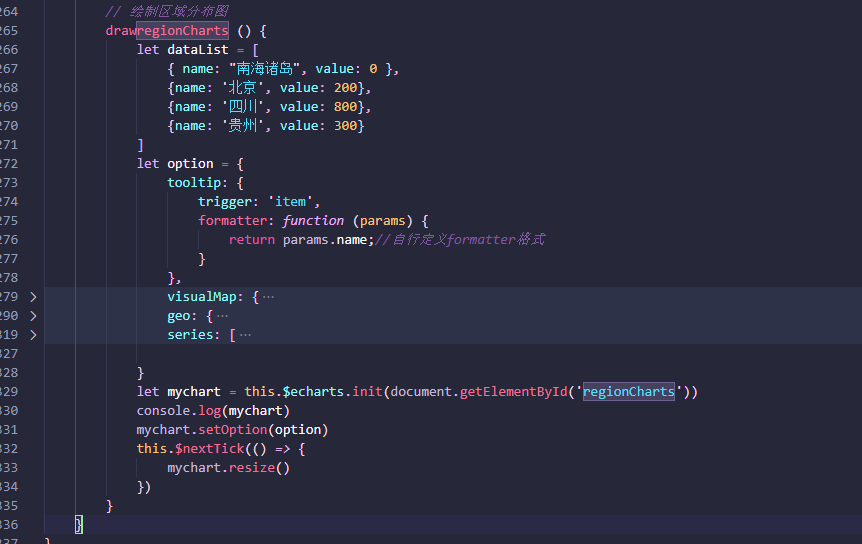Screen dimensions: 862x544
Task: Click the '贵州' string
Action: (242, 126)
